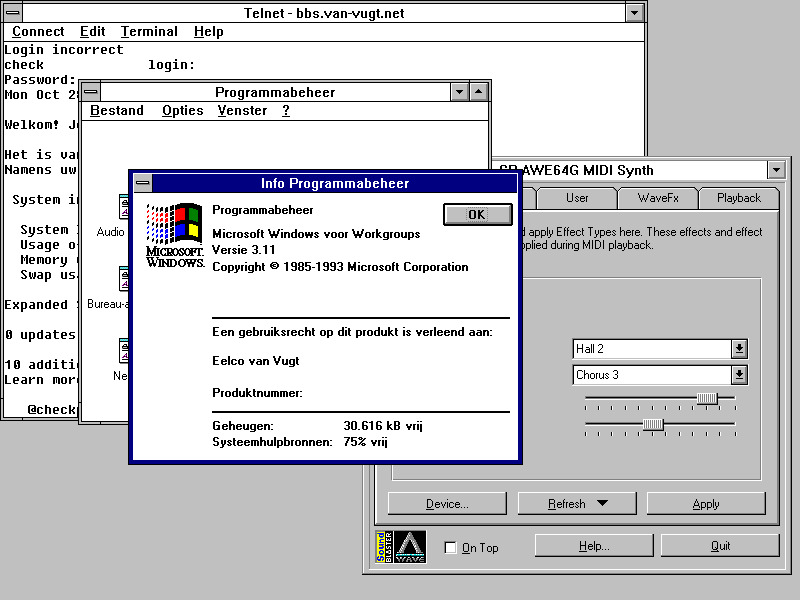The image size is (800, 600).
Task: Switch to the Playback tab
Action: coord(738,198)
